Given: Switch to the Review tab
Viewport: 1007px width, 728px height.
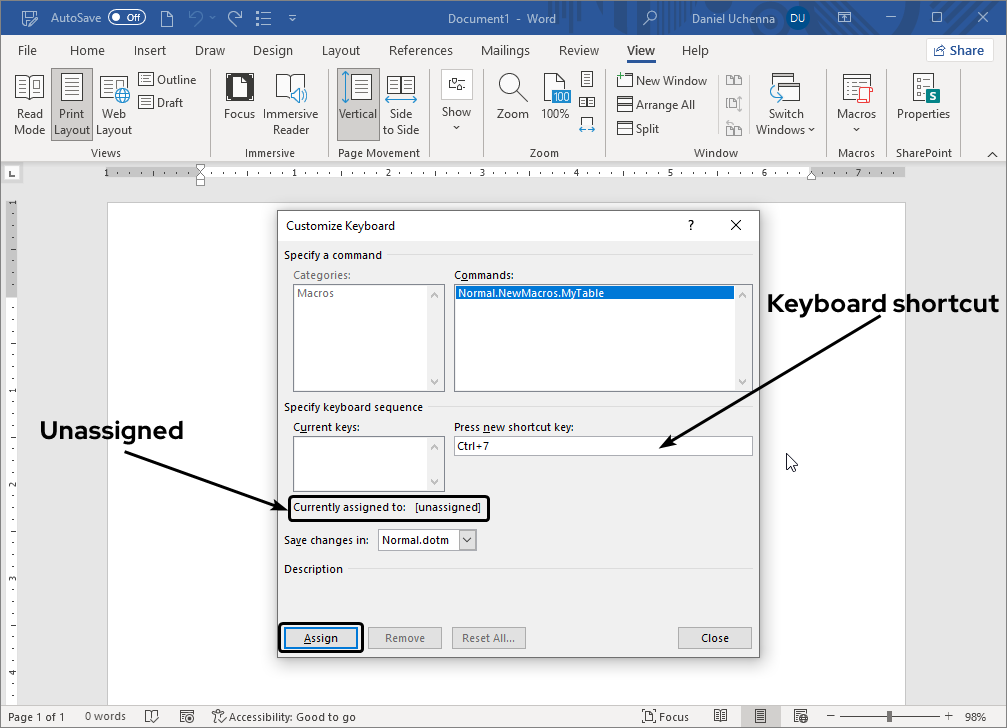Looking at the screenshot, I should point(578,50).
